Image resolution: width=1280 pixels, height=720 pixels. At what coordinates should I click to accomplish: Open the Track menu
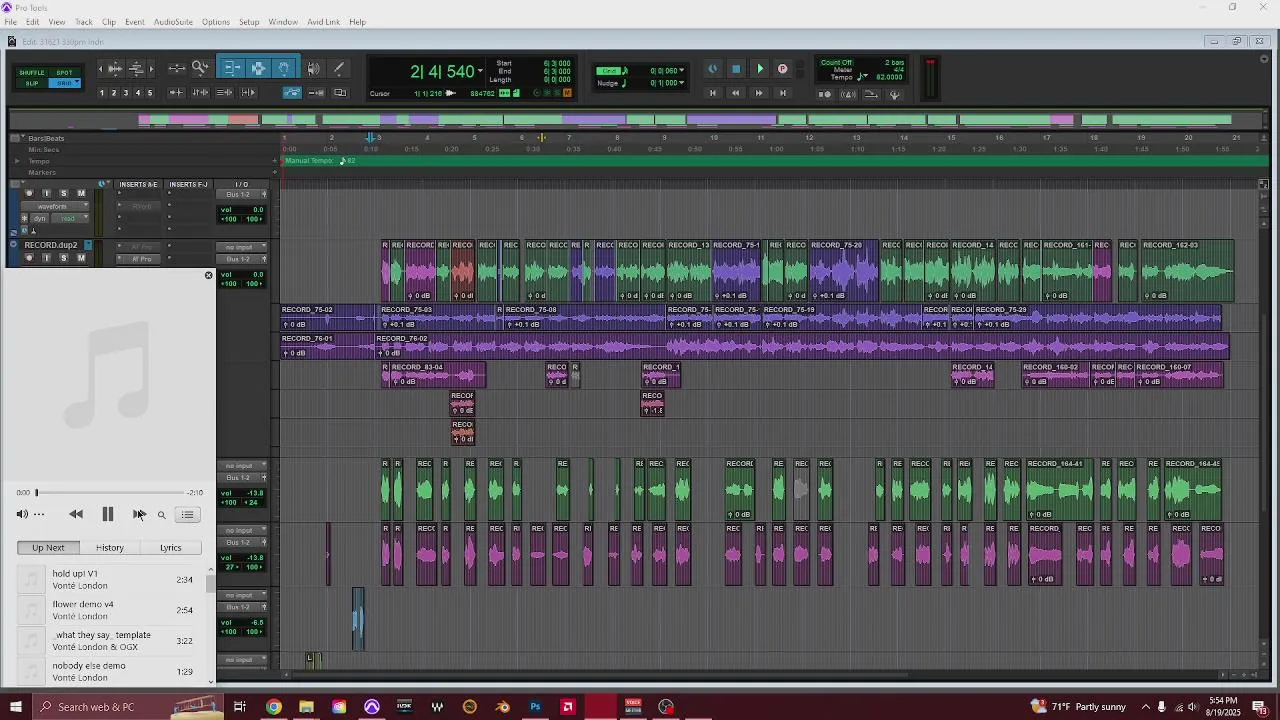coord(84,22)
